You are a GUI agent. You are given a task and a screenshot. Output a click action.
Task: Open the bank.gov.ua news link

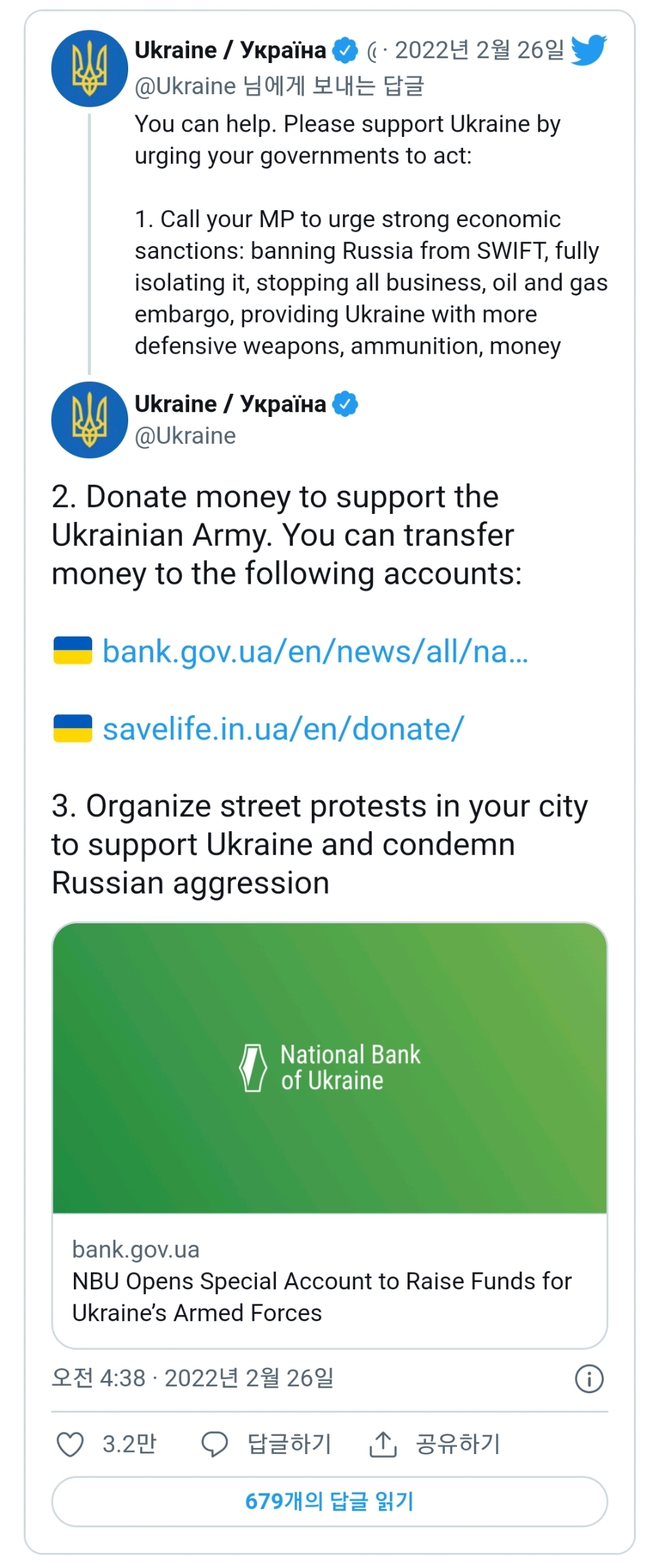tap(315, 651)
